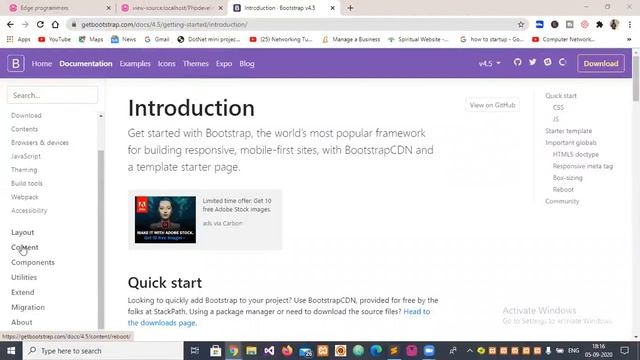This screenshot has width=640, height=360.
Task: Open Task View on the taskbar
Action: pyautogui.click(x=195, y=351)
